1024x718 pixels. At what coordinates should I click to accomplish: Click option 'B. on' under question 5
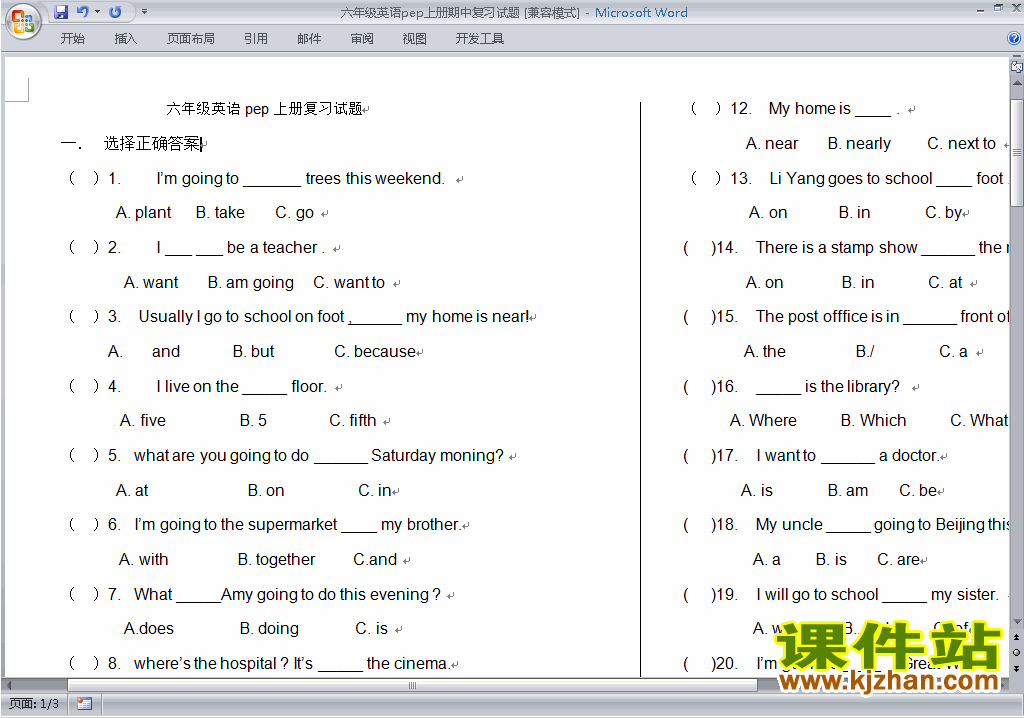(x=266, y=491)
